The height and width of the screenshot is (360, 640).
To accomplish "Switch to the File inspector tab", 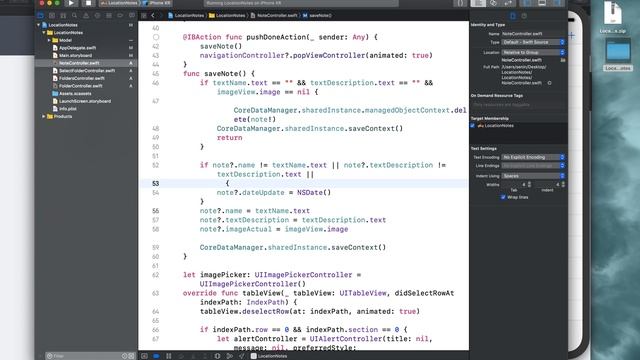I will tap(513, 16).
